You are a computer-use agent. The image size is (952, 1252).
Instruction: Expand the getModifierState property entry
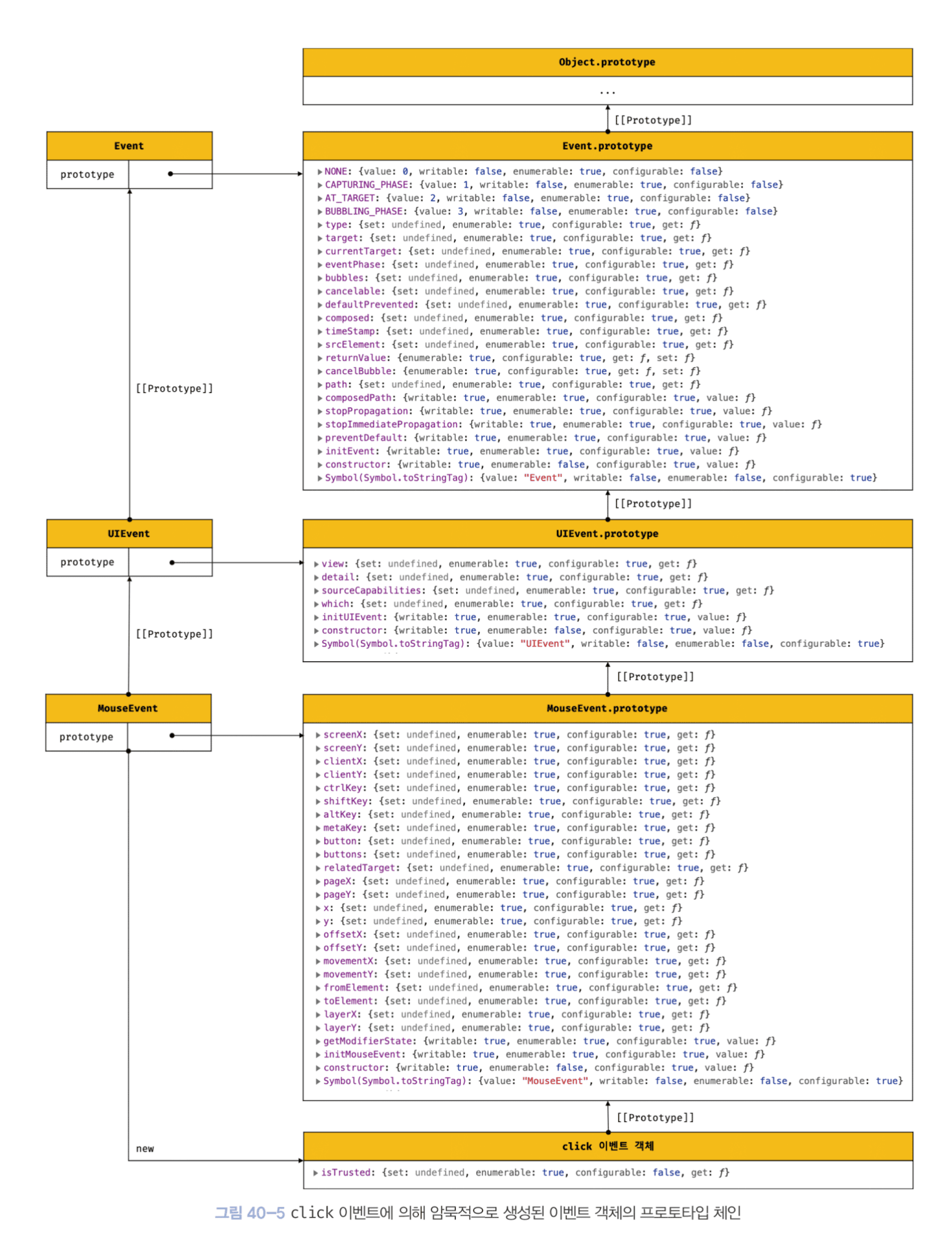pyautogui.click(x=318, y=1042)
